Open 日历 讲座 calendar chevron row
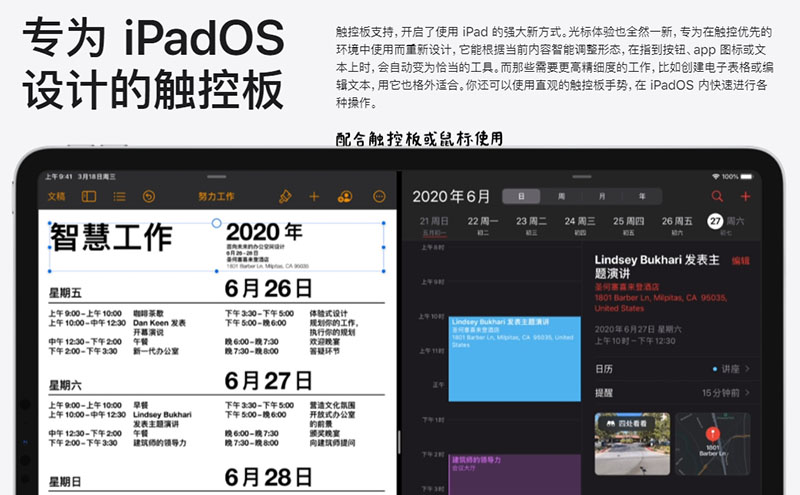This screenshot has width=800, height=495. 672,369
